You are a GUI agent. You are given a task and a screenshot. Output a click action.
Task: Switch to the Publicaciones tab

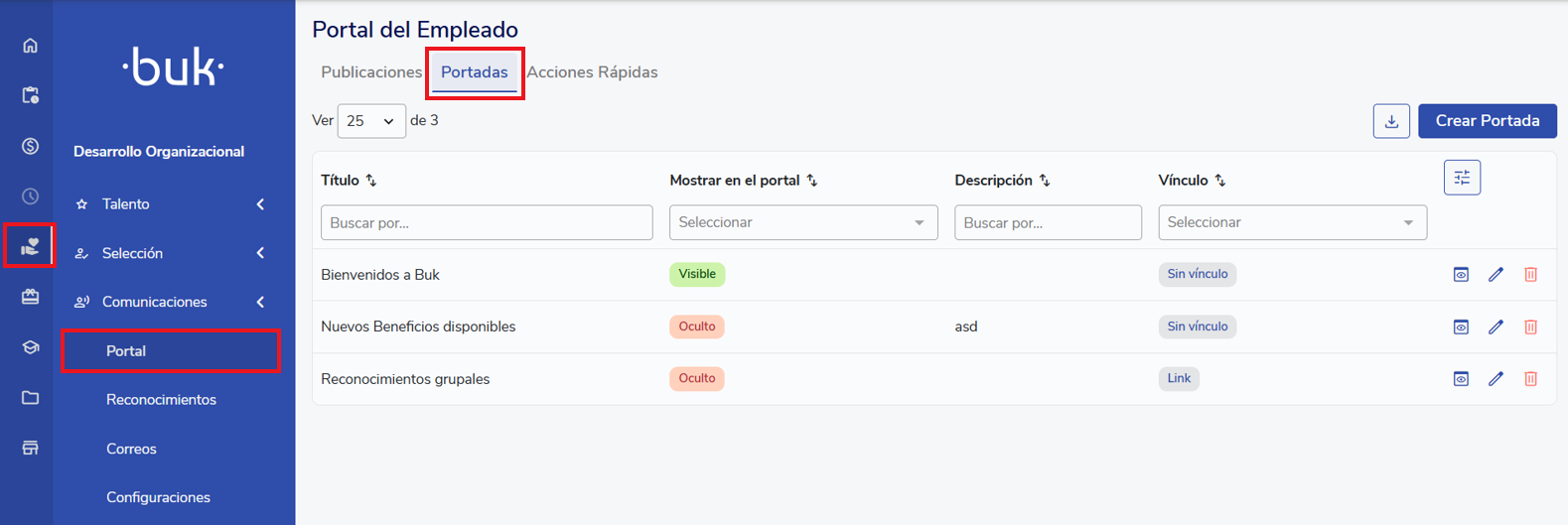(x=371, y=72)
